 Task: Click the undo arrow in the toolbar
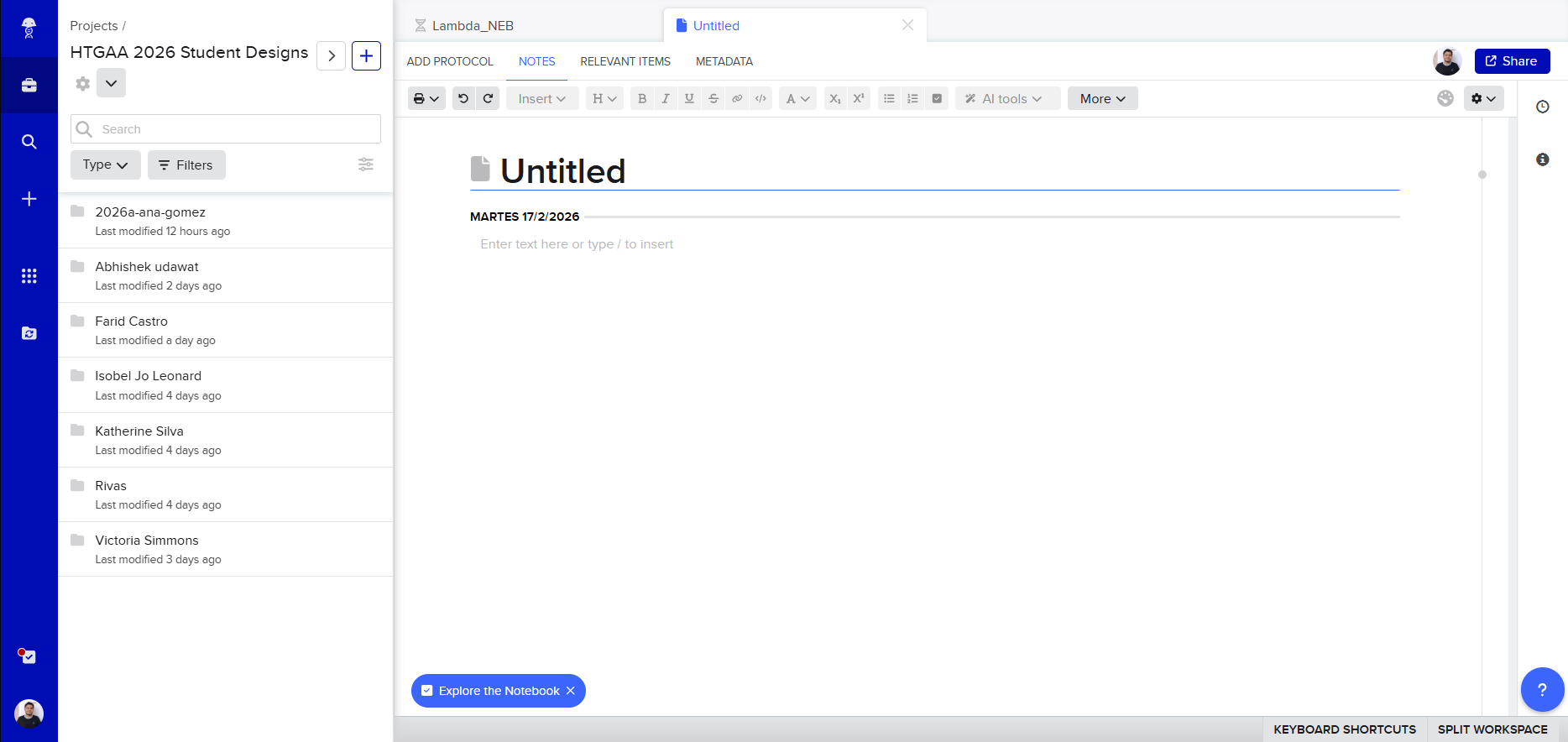coord(463,98)
